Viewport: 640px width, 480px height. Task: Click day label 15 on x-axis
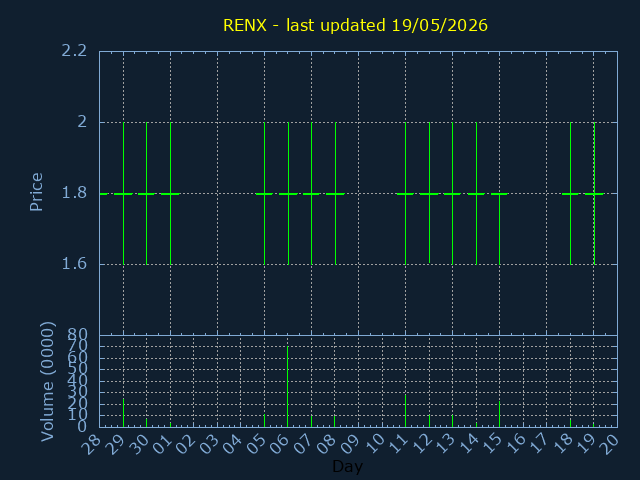[491, 444]
